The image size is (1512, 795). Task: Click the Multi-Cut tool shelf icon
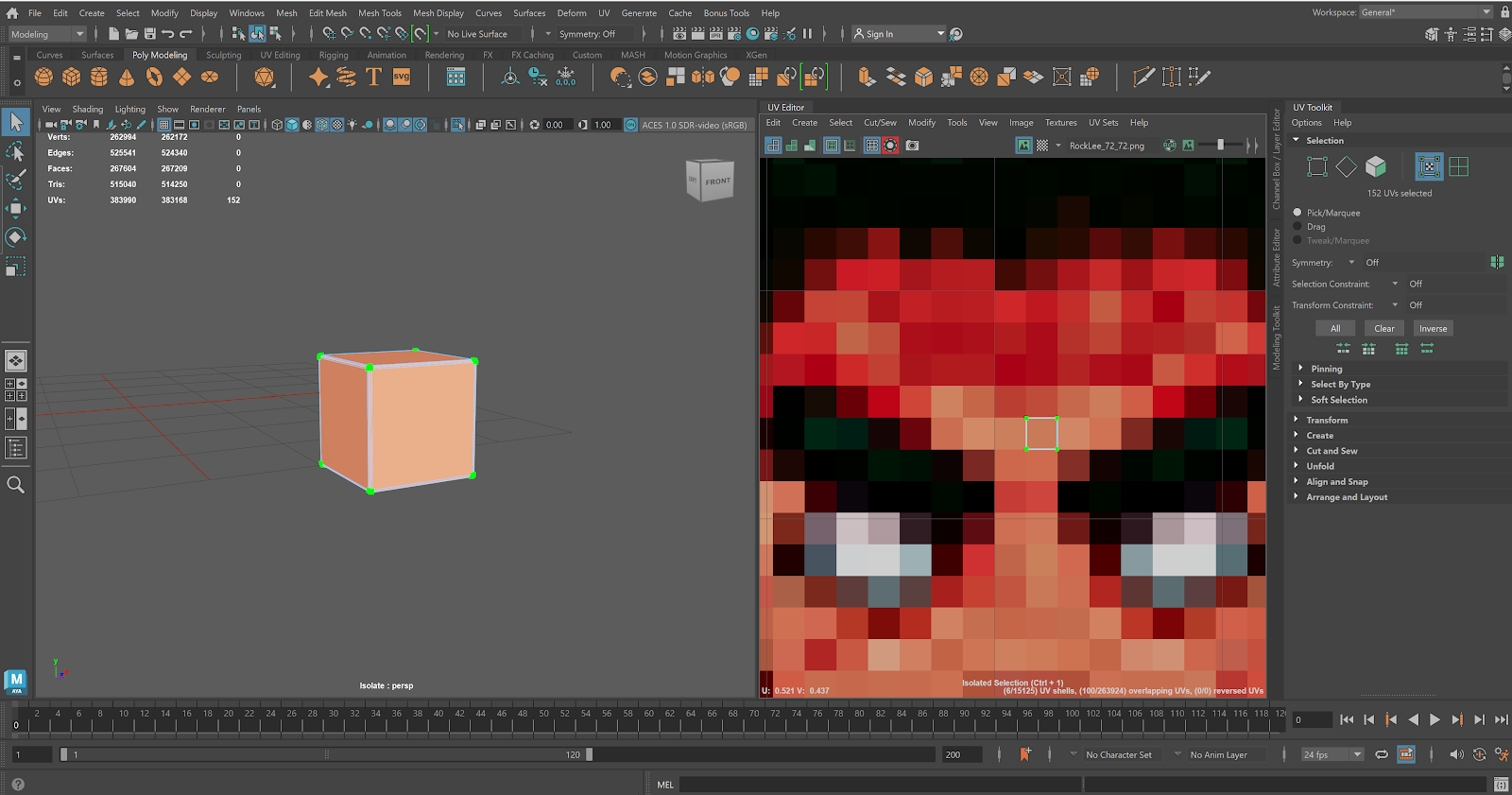(1143, 78)
